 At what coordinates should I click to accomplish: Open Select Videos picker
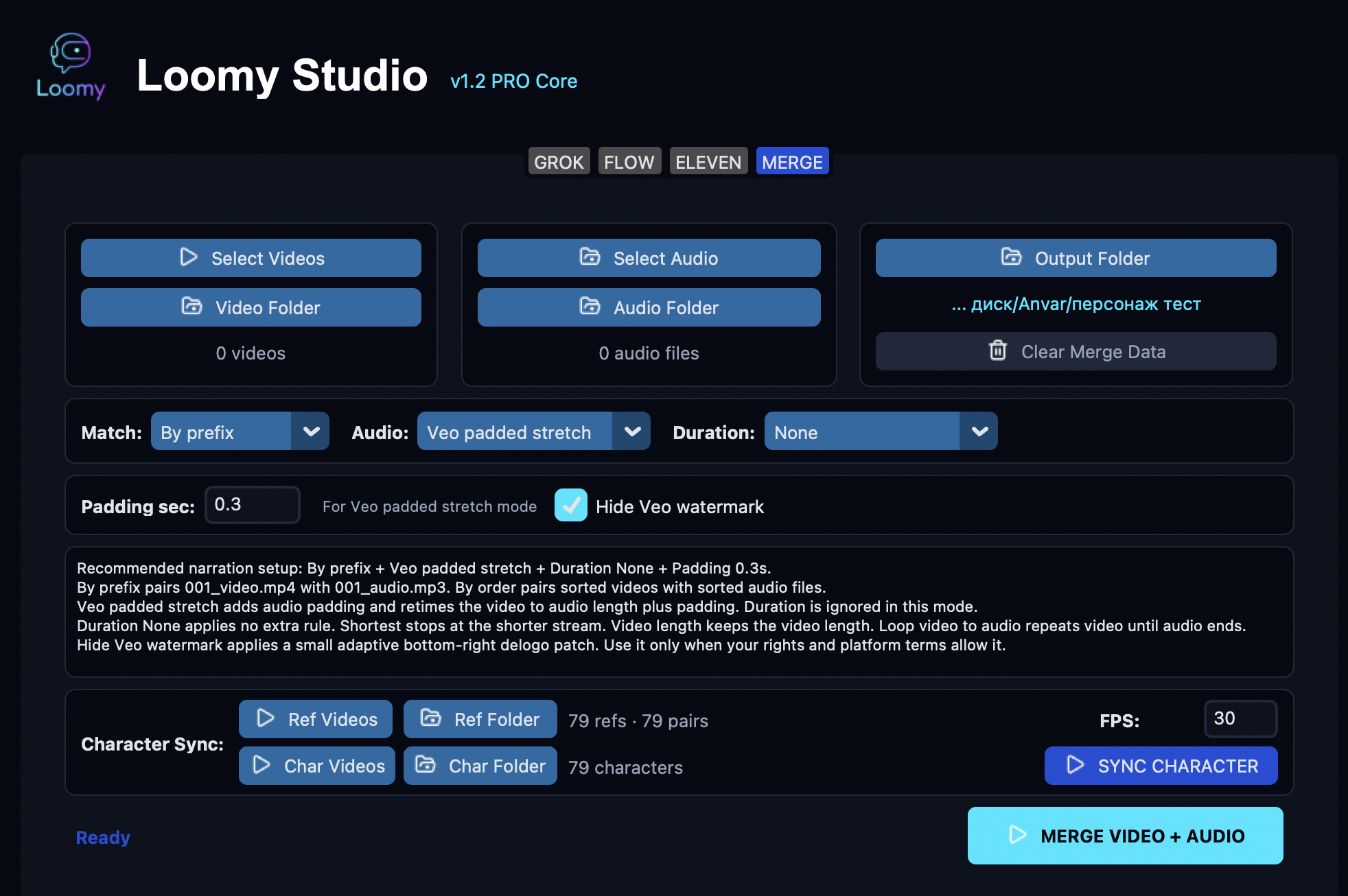251,258
